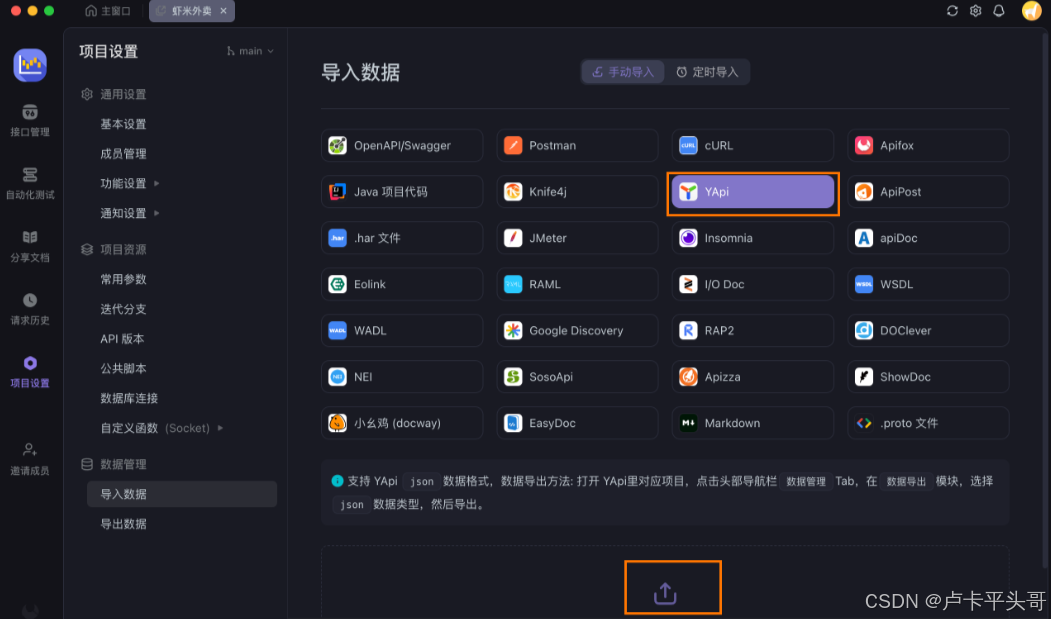Choose Postman import format
The height and width of the screenshot is (619, 1051).
click(x=577, y=146)
